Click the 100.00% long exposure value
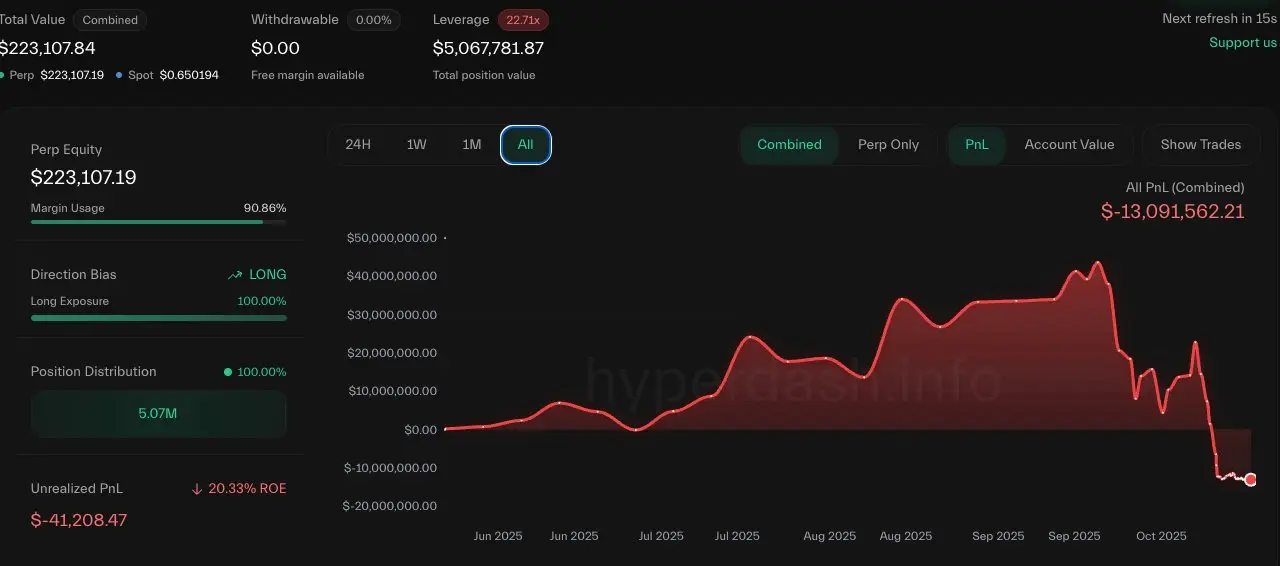 262,301
